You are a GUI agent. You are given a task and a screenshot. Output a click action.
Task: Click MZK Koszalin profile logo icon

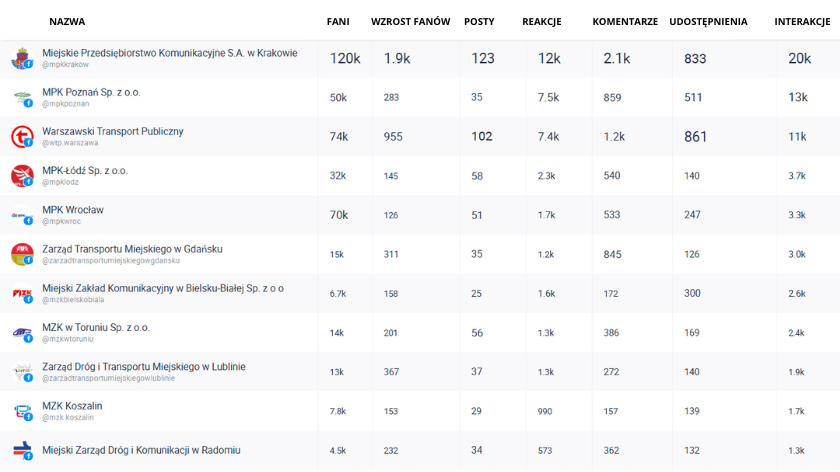tap(22, 410)
